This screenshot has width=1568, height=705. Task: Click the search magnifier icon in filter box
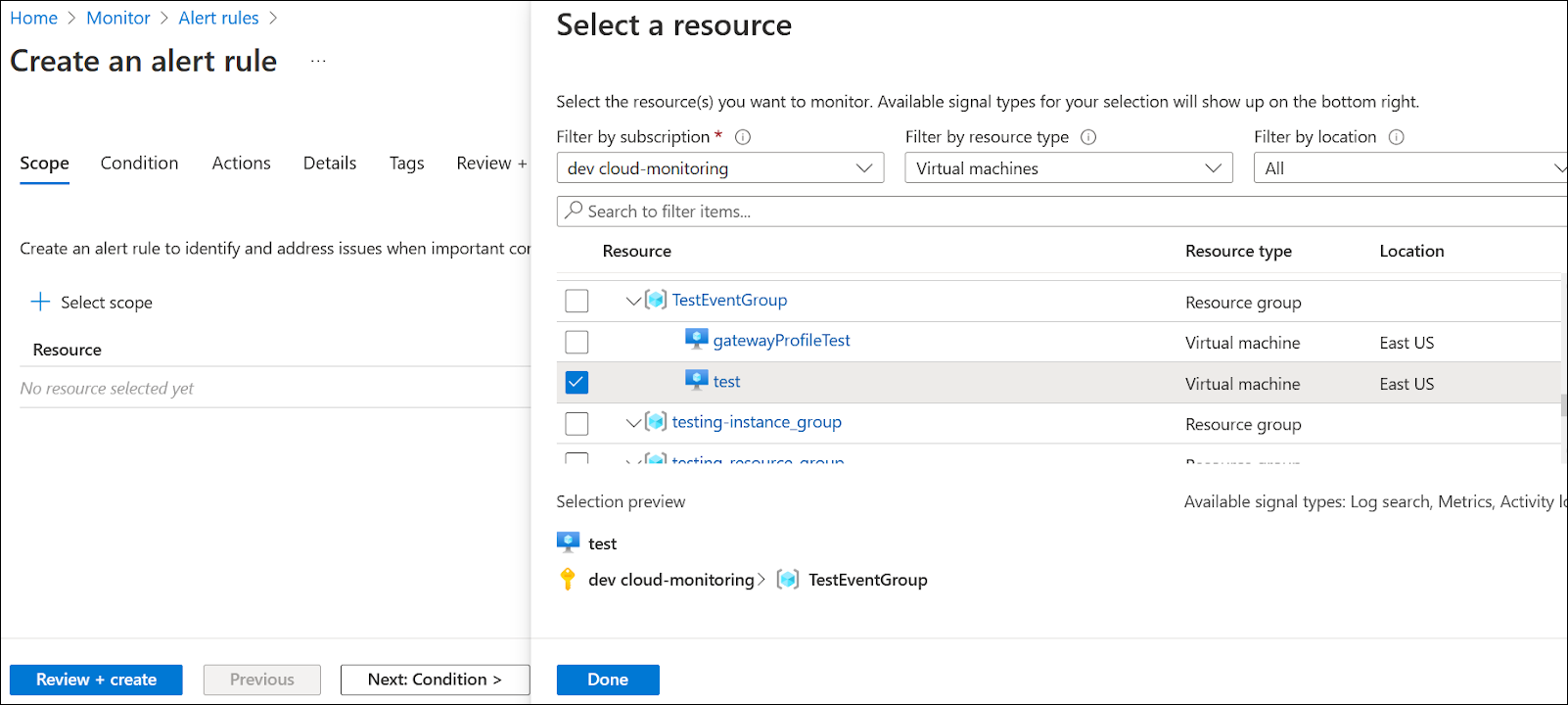click(574, 211)
